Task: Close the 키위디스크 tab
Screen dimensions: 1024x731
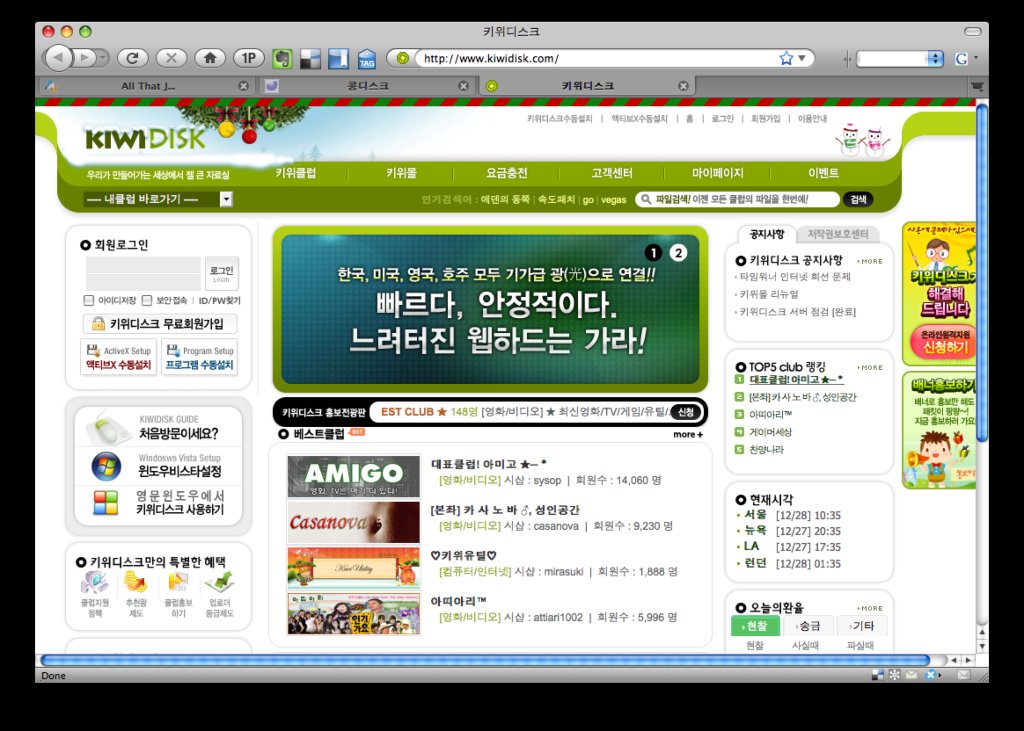Action: tap(683, 86)
